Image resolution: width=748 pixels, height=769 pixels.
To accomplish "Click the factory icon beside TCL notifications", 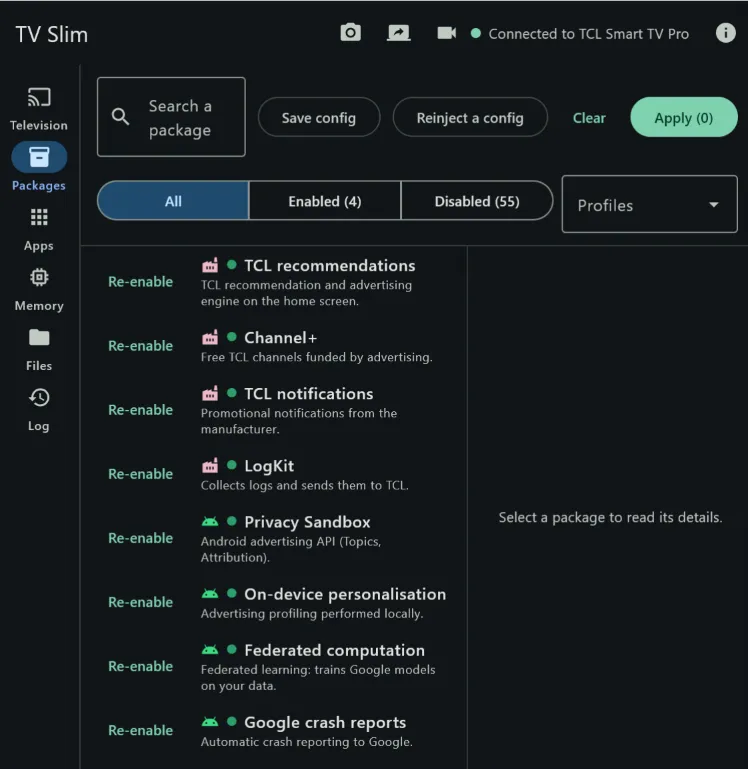I will click(210, 393).
